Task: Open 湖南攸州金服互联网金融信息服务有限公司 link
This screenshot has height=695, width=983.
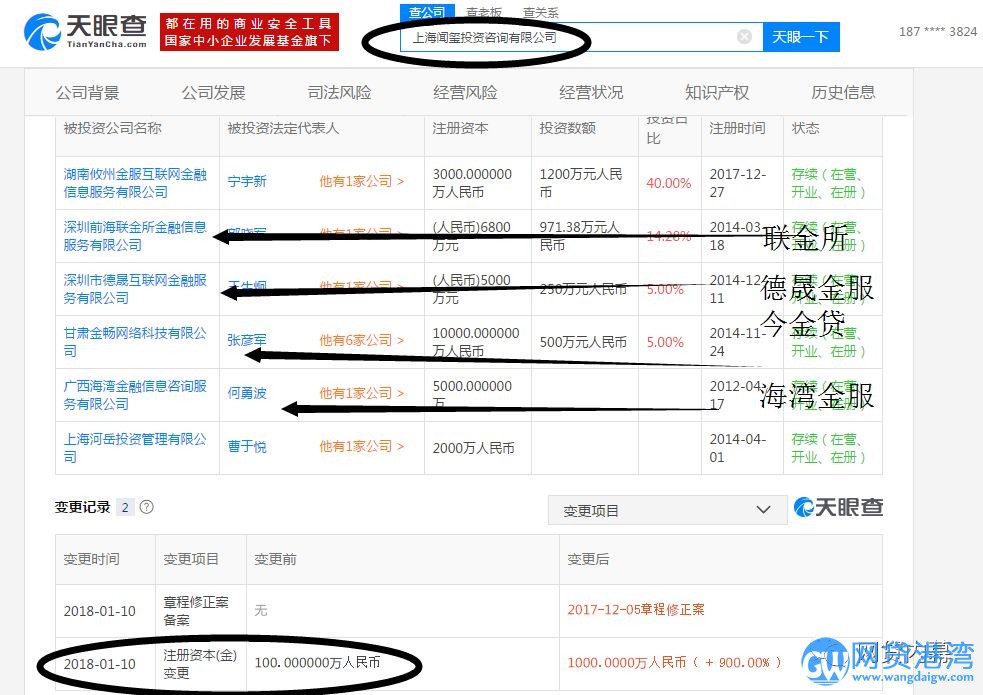Action: pyautogui.click(x=135, y=183)
